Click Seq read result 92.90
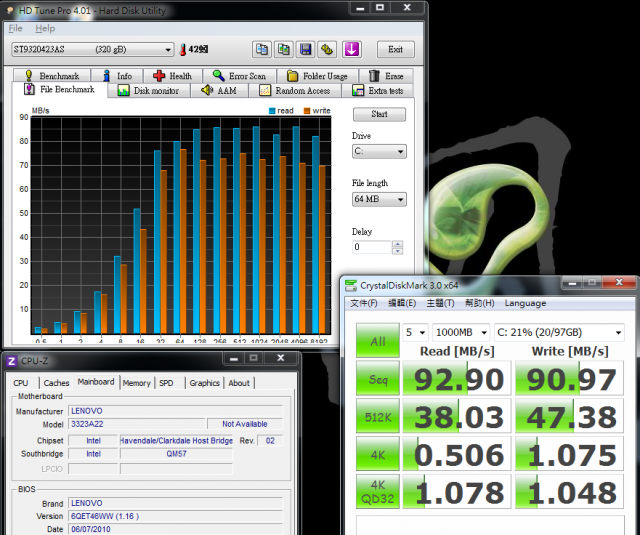 457,379
